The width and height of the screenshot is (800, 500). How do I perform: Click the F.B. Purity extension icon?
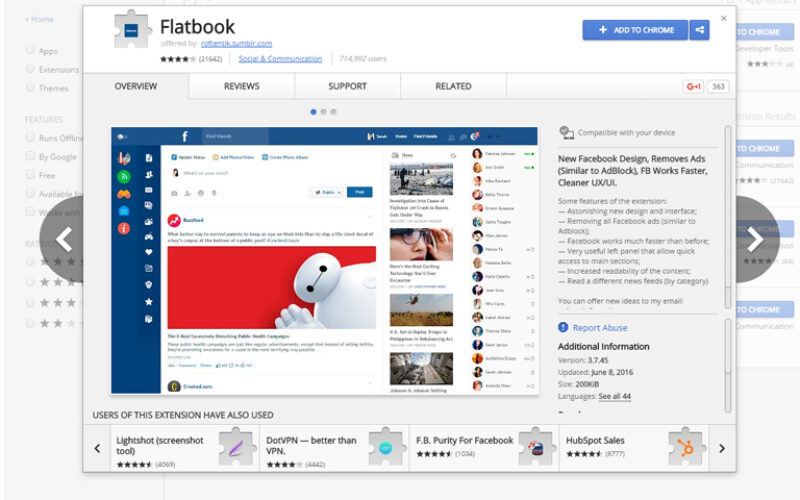(x=537, y=448)
